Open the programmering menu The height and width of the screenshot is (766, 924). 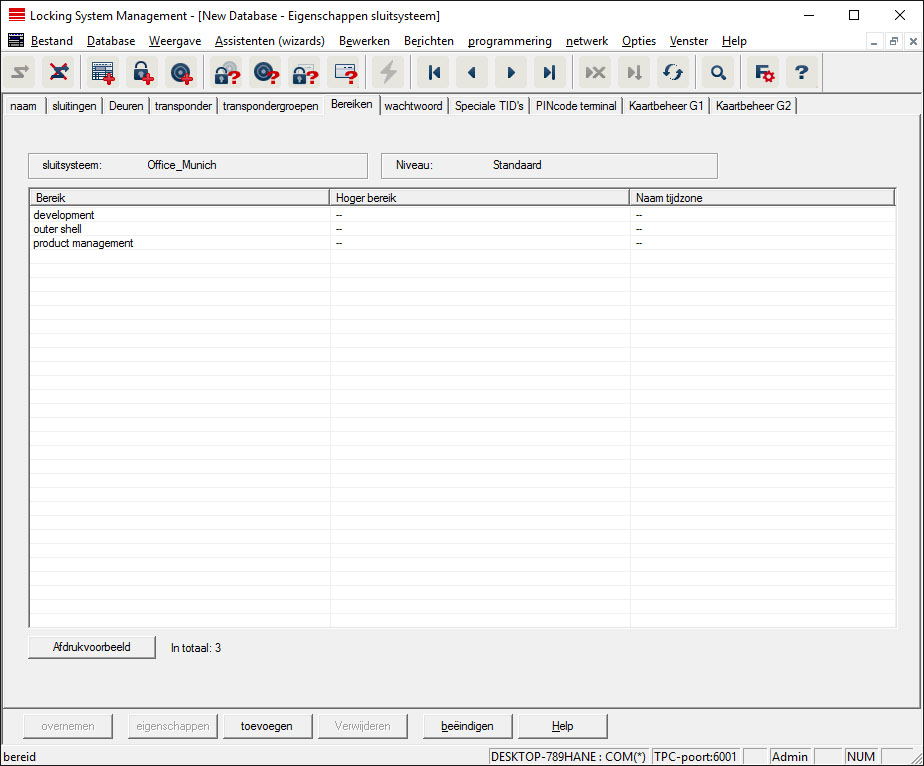tap(509, 41)
